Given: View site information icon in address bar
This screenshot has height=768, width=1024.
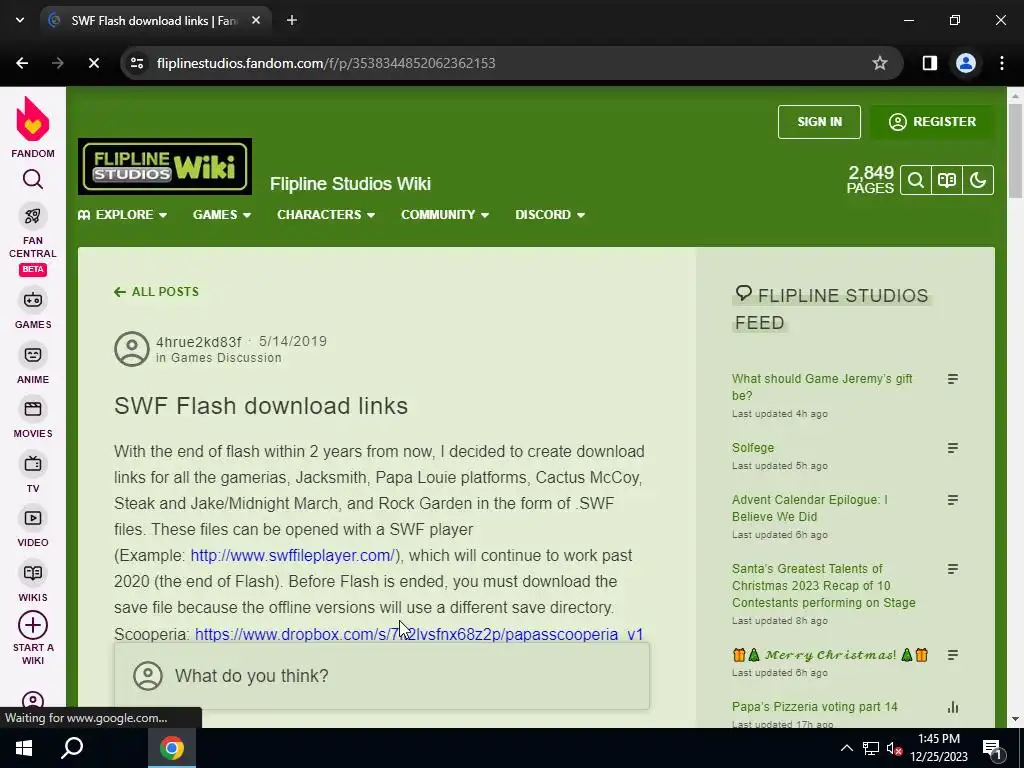Looking at the screenshot, I should (136, 63).
